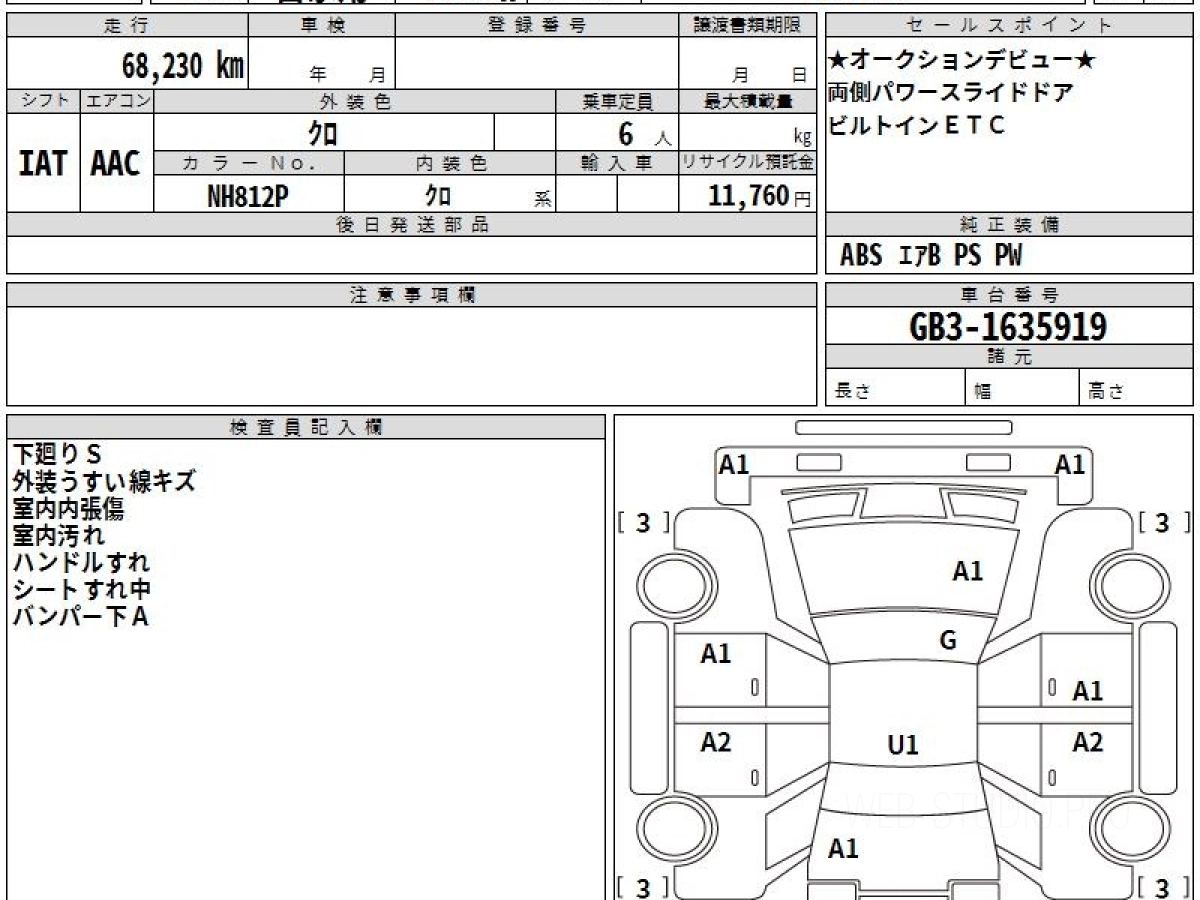The height and width of the screenshot is (900, 1200).
Task: Click the 注意事項欄 header
Action: pyautogui.click(x=412, y=295)
